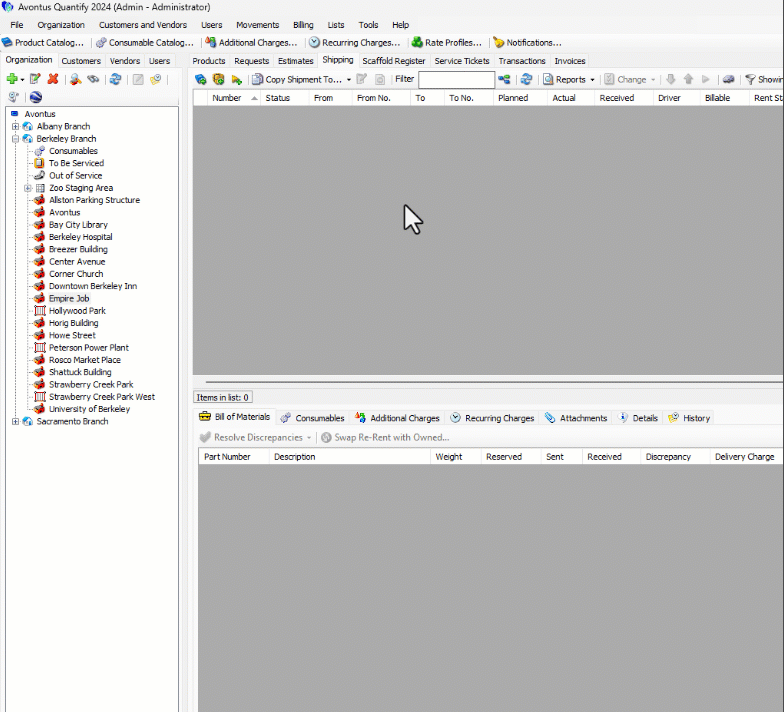Open Additional Charges from the top toolbar
The width and height of the screenshot is (784, 712).
tap(252, 42)
